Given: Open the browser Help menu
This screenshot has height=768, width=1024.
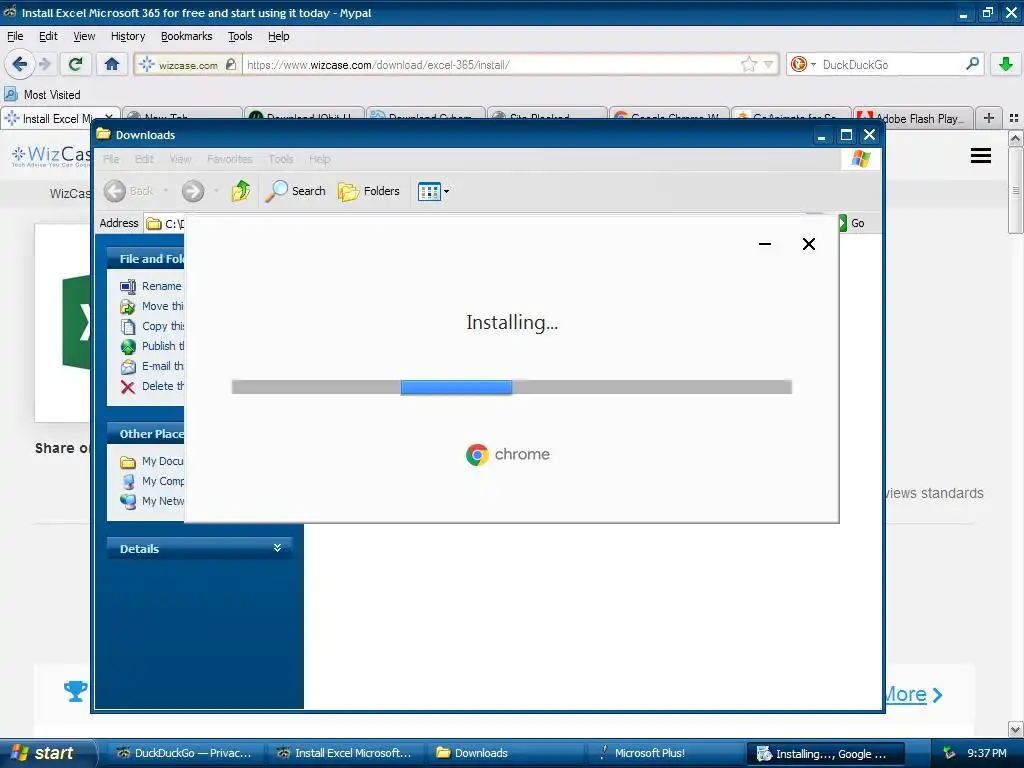Looking at the screenshot, I should pyautogui.click(x=279, y=36).
